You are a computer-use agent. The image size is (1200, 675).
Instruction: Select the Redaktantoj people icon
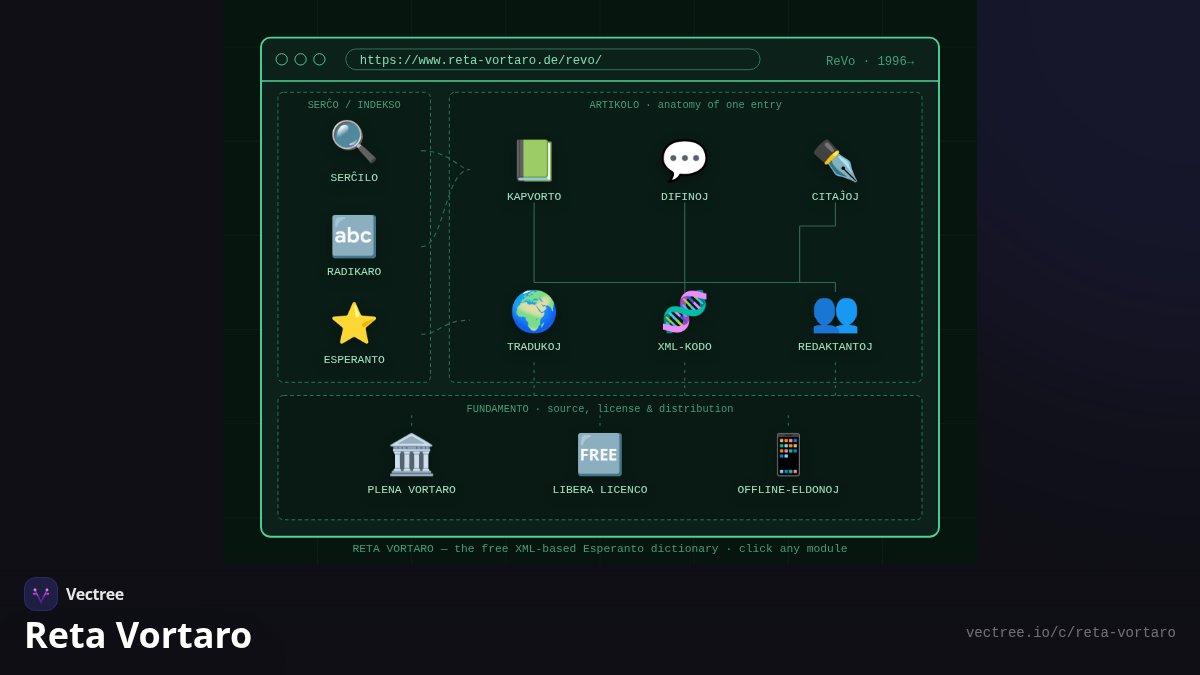835,312
